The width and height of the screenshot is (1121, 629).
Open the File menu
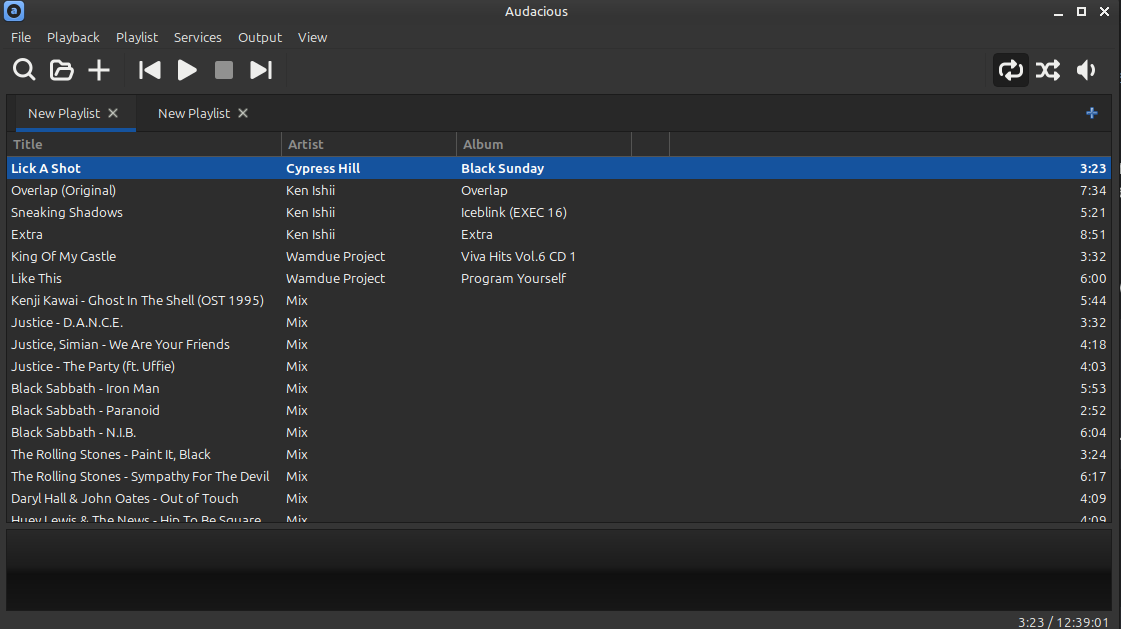click(21, 37)
